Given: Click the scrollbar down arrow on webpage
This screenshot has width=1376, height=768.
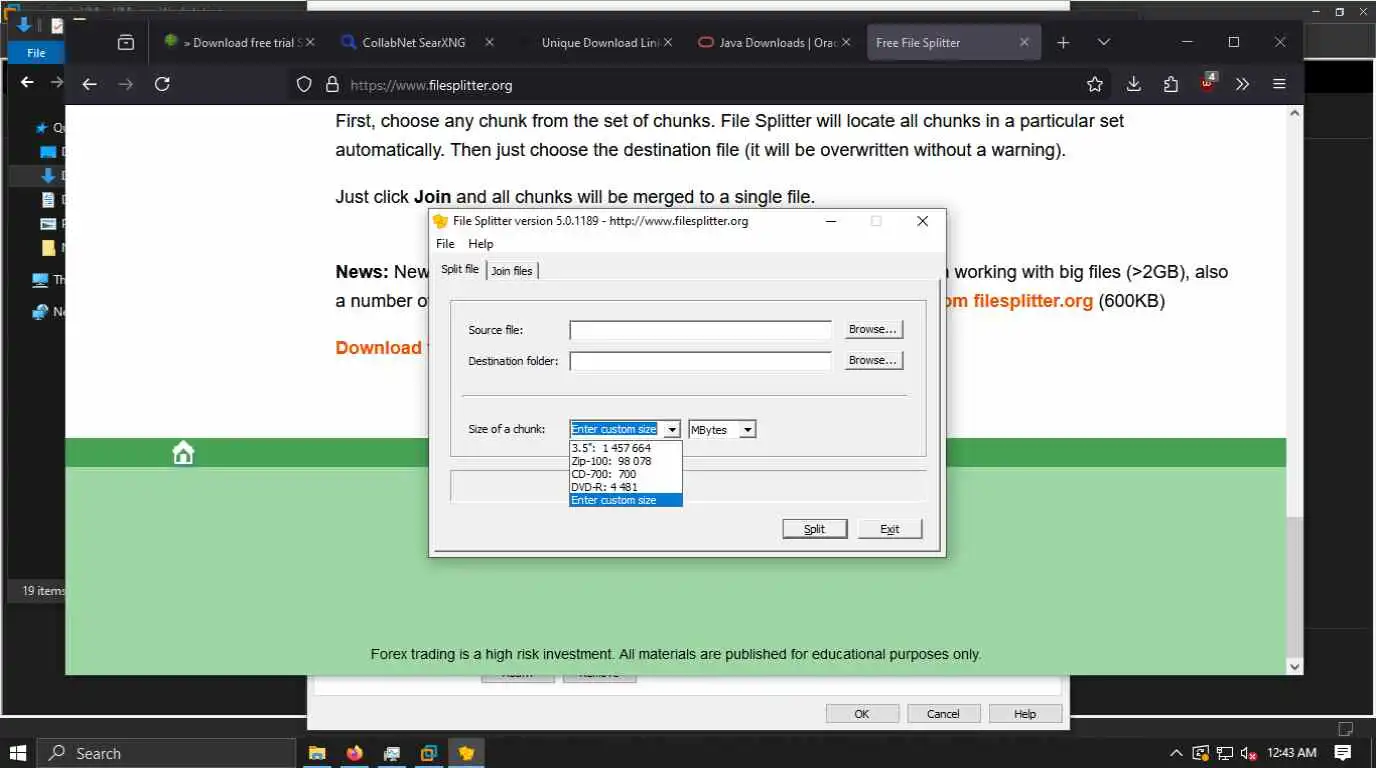Looking at the screenshot, I should point(1295,666).
